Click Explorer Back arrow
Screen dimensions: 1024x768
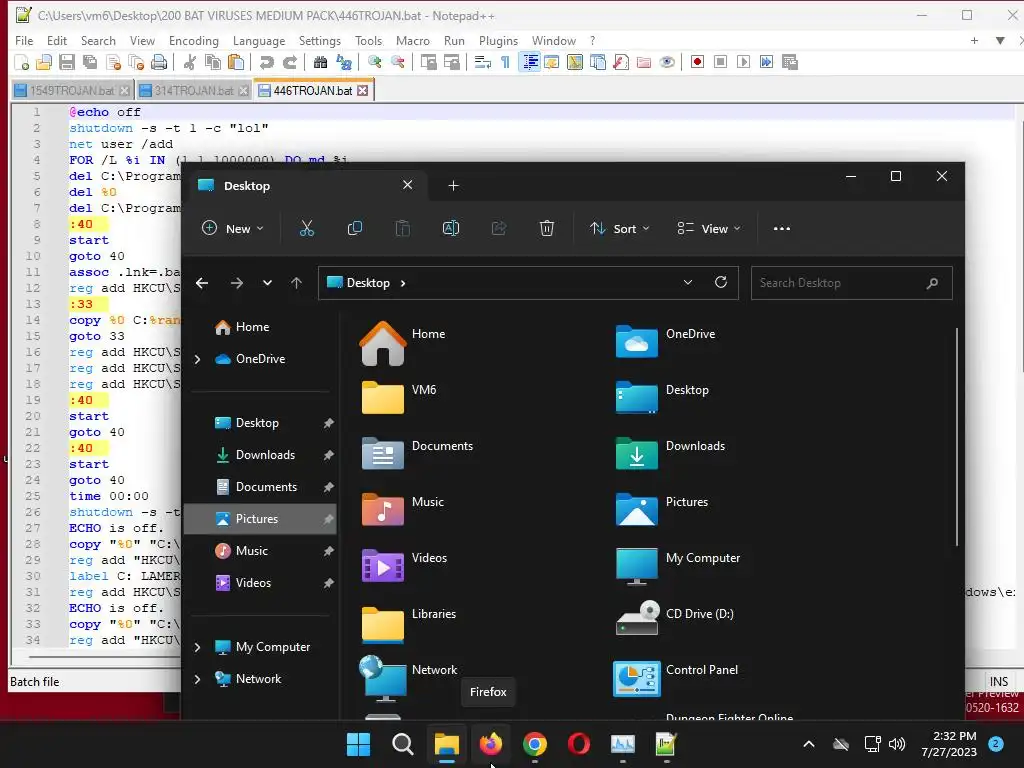202,283
